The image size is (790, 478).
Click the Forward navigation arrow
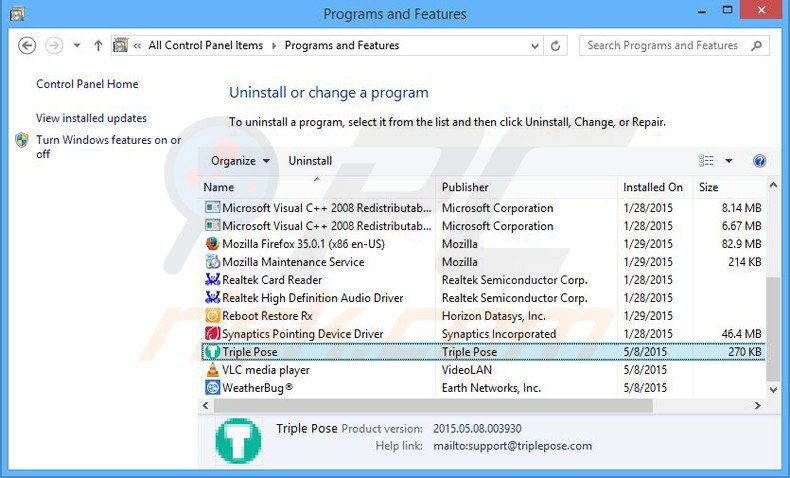[54, 46]
